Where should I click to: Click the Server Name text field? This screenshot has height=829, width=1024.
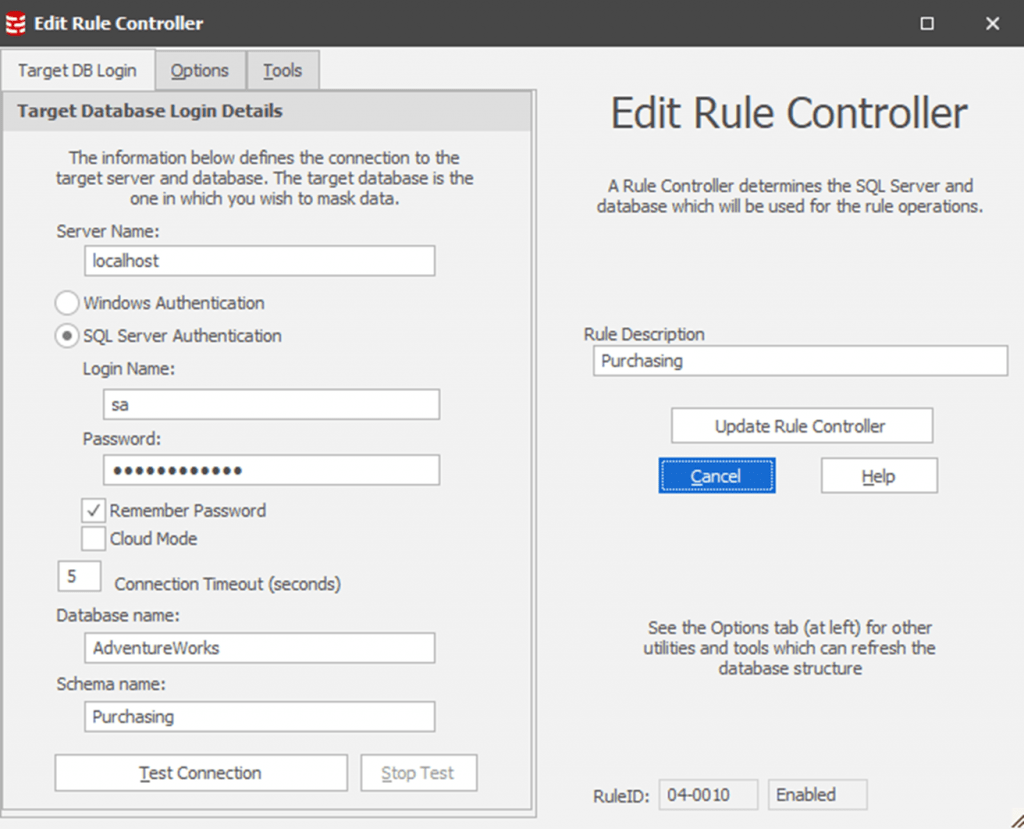[259, 260]
